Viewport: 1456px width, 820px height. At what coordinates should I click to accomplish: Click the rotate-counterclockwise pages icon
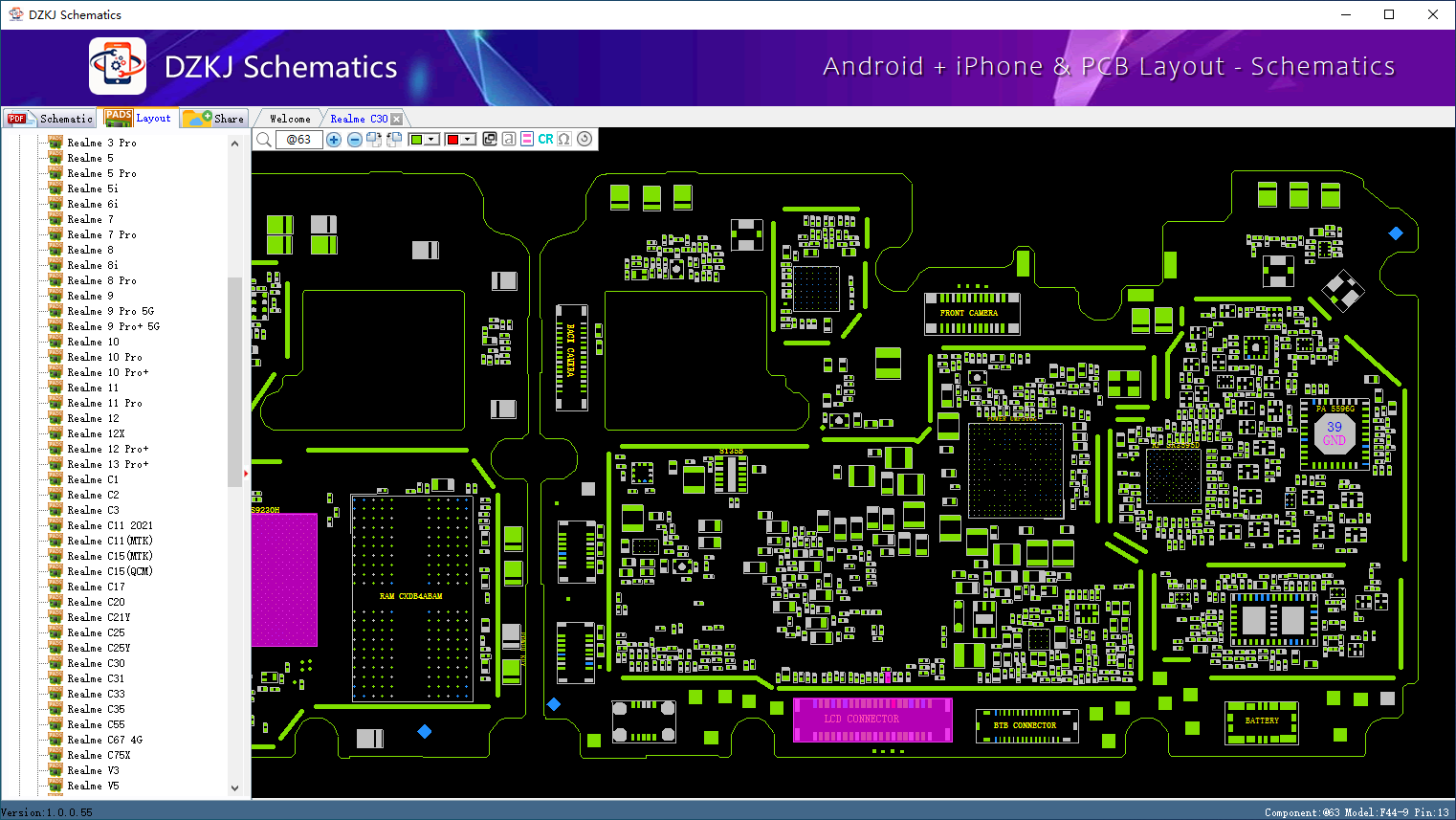click(394, 140)
